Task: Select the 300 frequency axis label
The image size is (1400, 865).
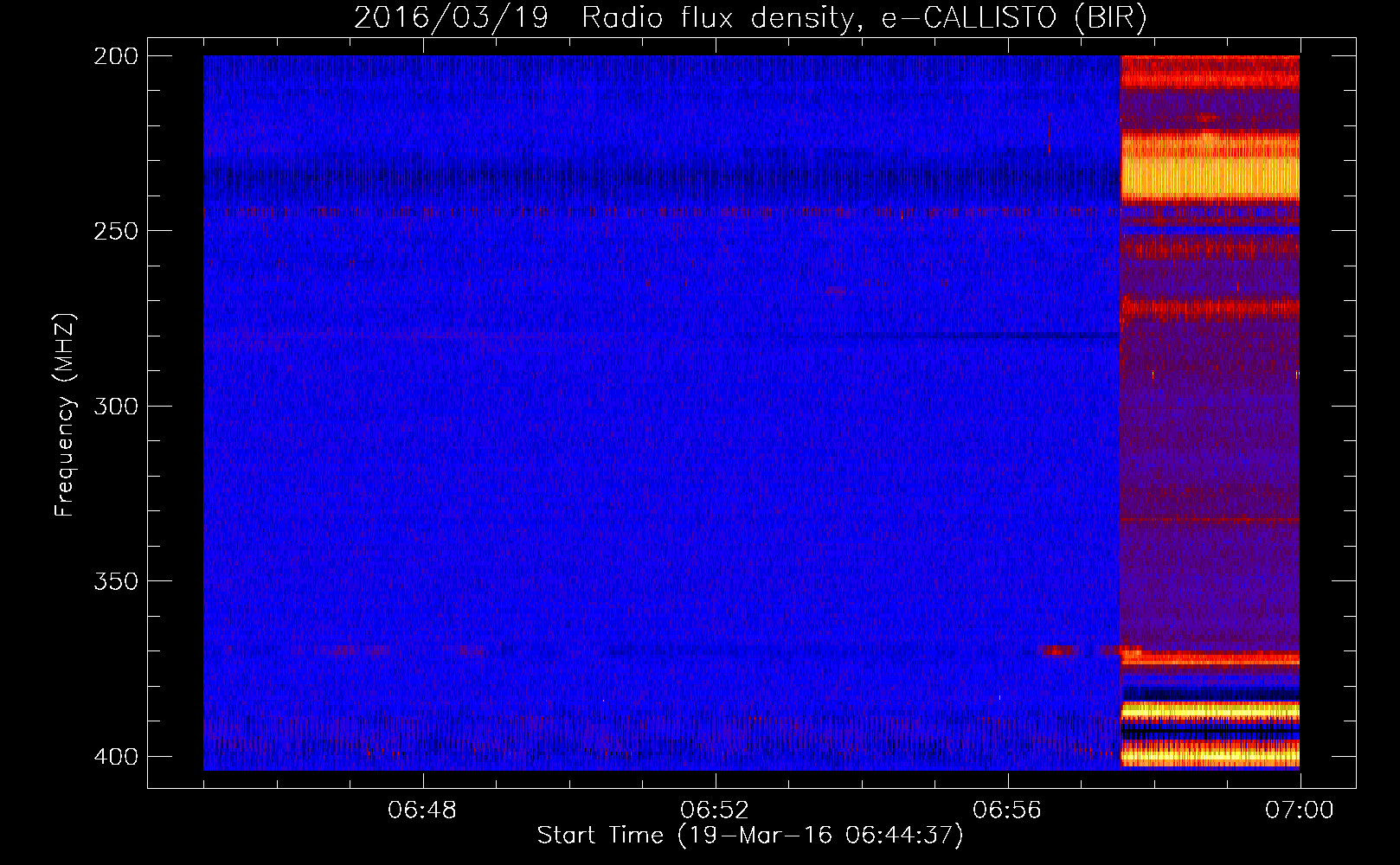Action: pyautogui.click(x=115, y=406)
